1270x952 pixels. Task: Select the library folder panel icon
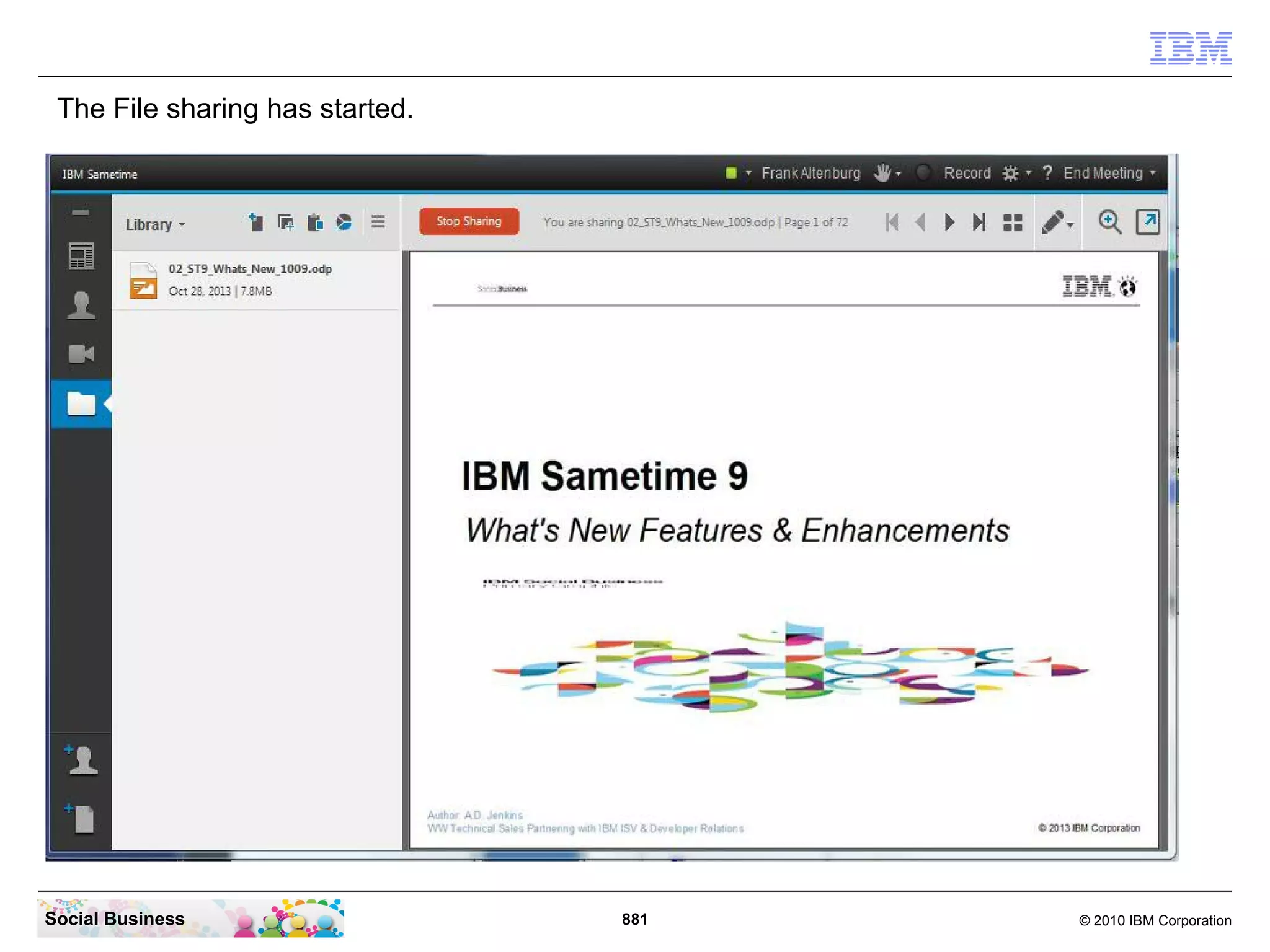click(x=81, y=403)
